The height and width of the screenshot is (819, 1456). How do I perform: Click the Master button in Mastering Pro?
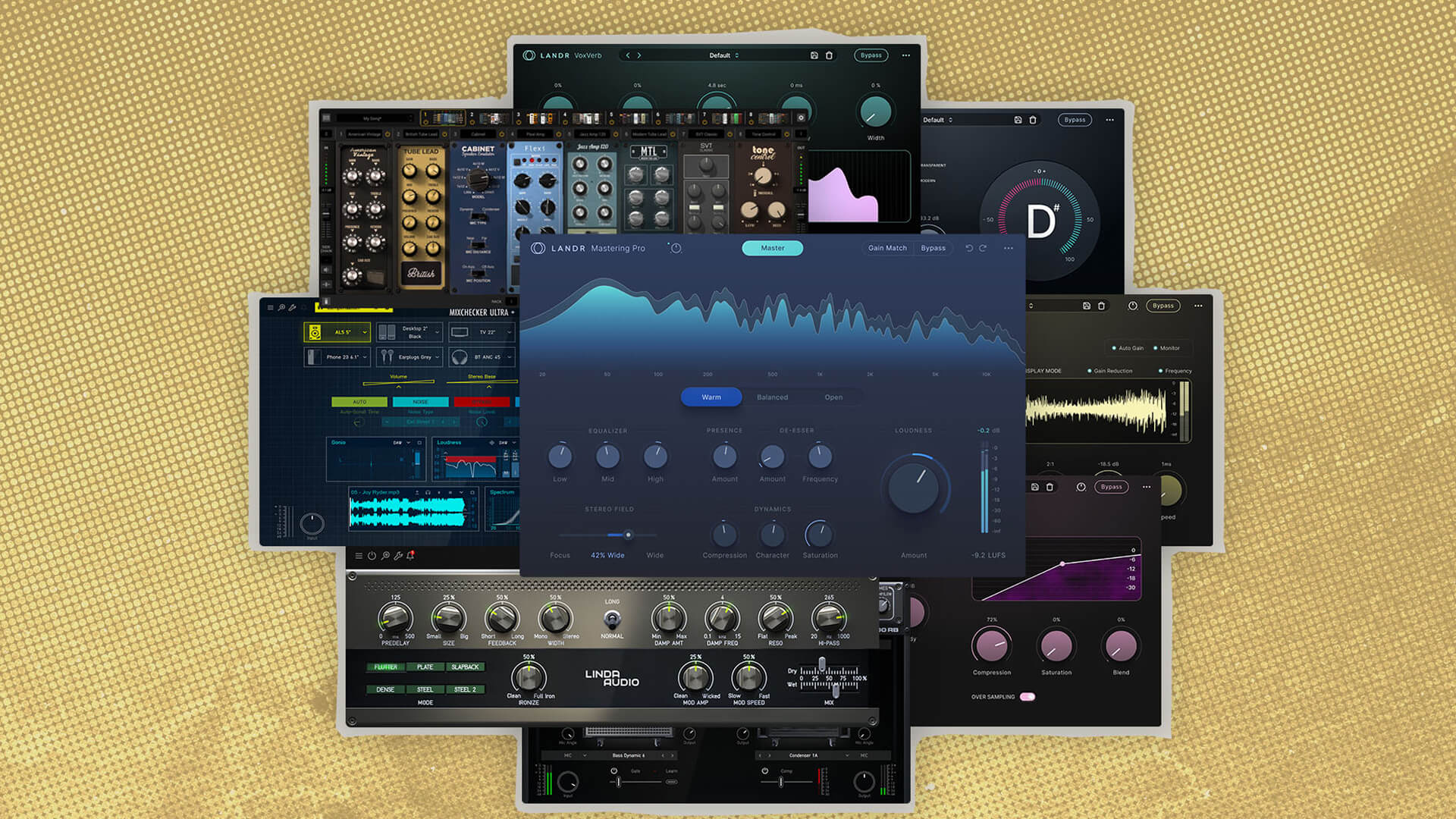click(772, 248)
